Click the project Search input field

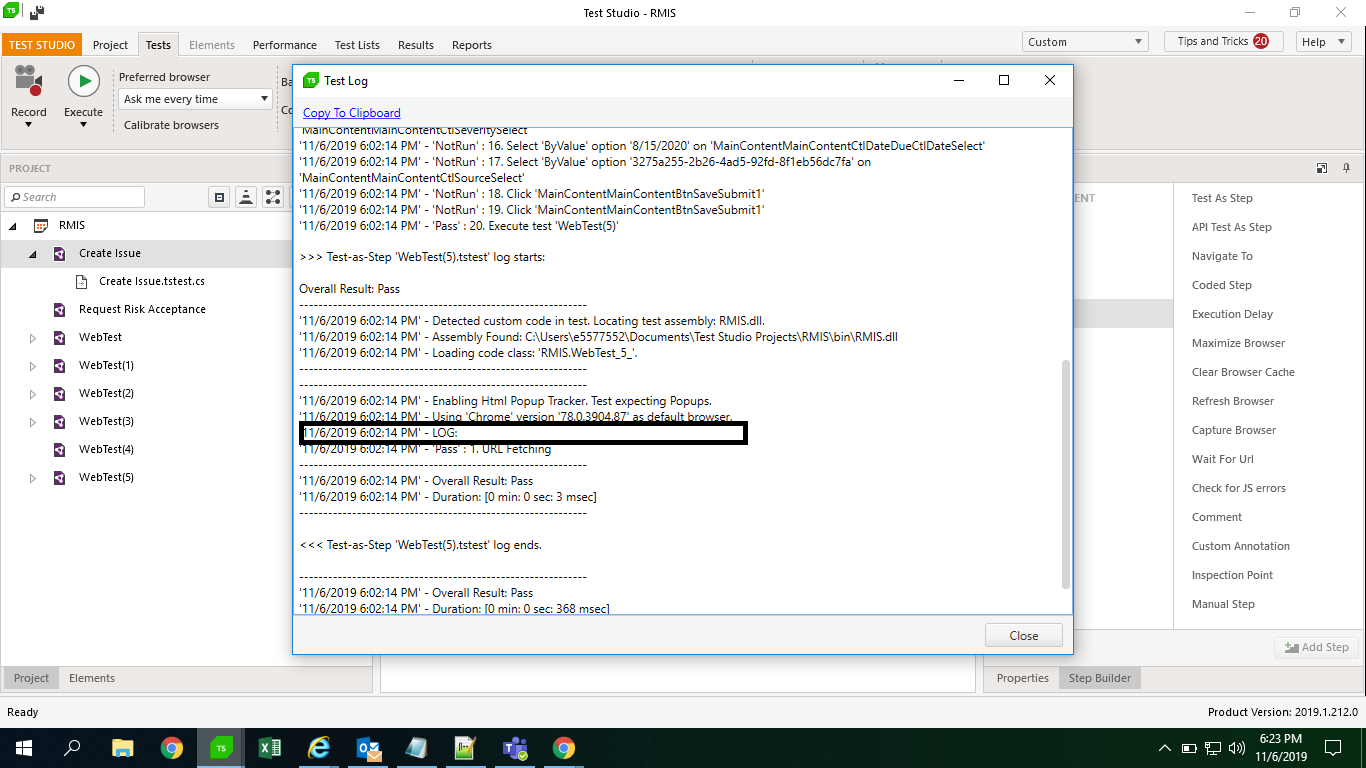coord(75,197)
